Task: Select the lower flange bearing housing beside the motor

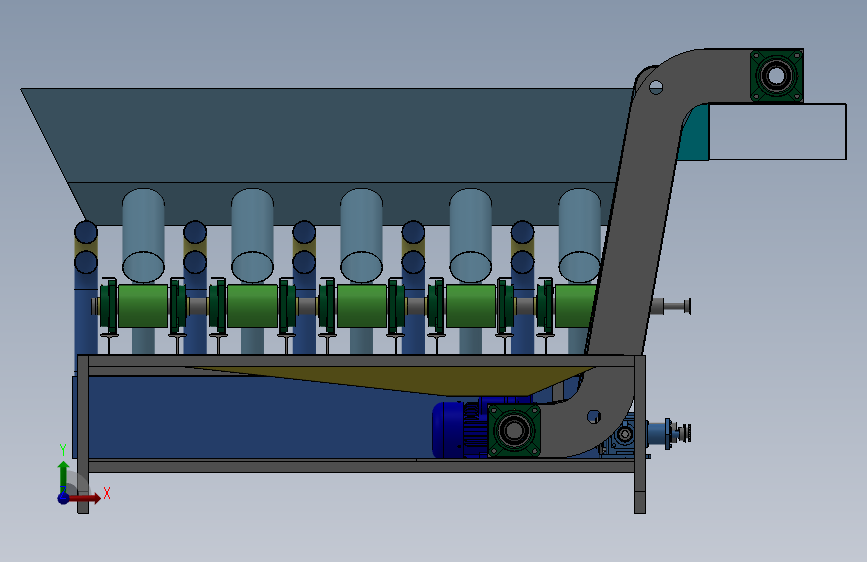Action: click(x=514, y=430)
